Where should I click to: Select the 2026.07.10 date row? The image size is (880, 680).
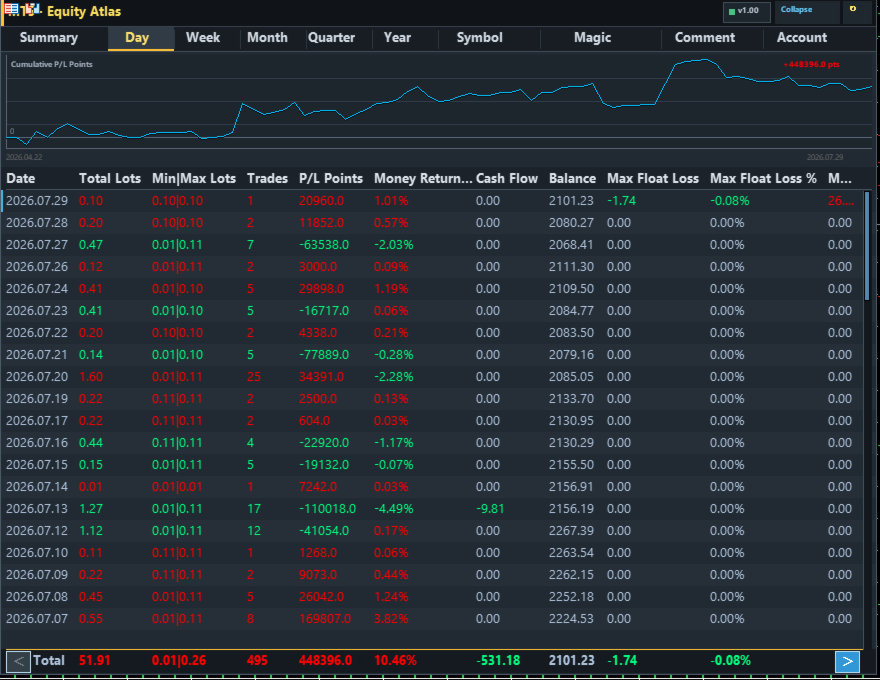pos(432,553)
